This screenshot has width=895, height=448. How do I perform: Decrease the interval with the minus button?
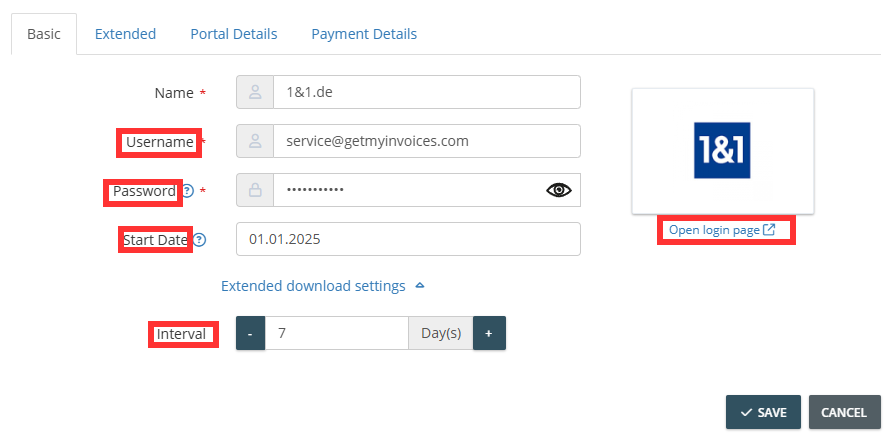click(251, 333)
